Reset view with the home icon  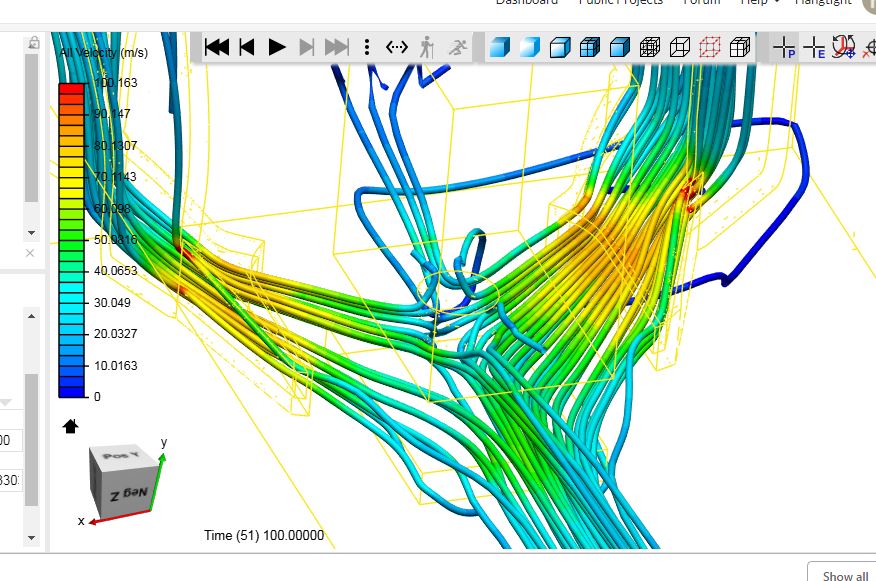[70, 426]
